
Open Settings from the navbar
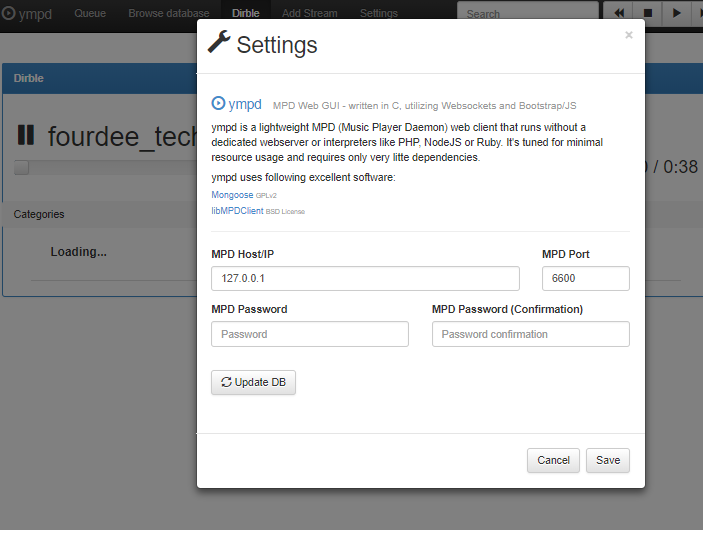pos(378,13)
